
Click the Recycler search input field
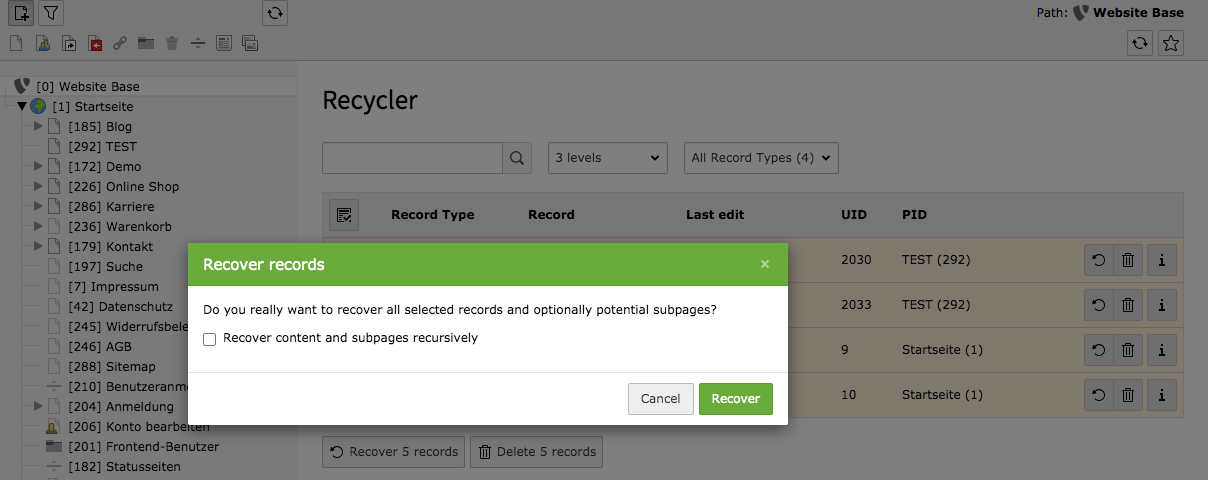click(412, 158)
